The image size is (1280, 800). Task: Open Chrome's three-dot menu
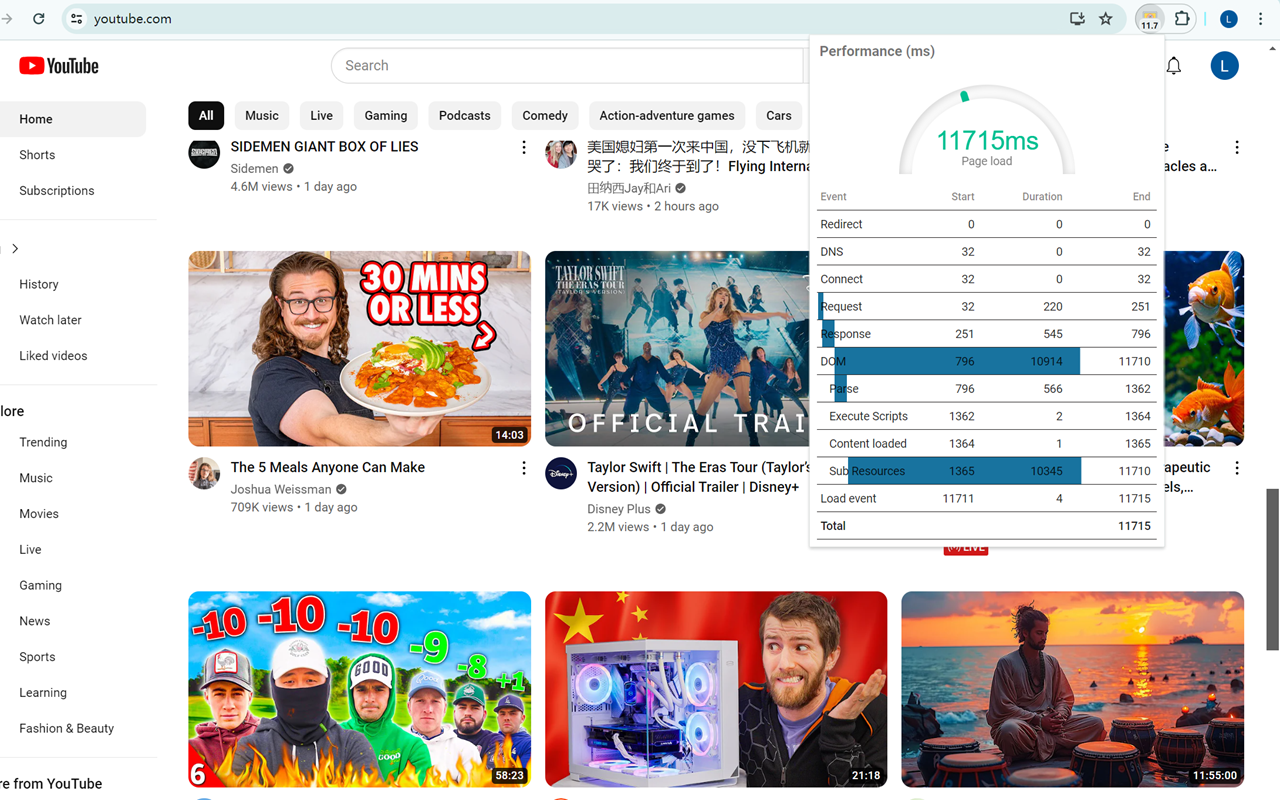[1261, 18]
